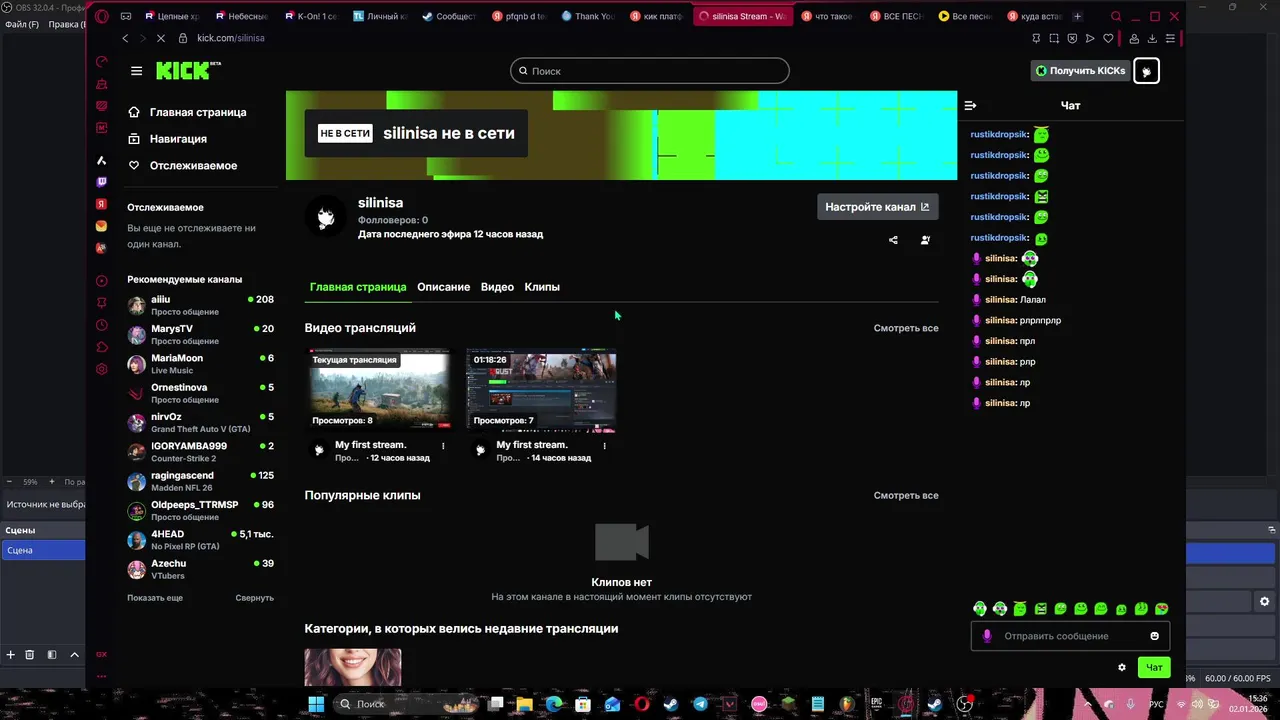Go back in the browser

(x=125, y=38)
